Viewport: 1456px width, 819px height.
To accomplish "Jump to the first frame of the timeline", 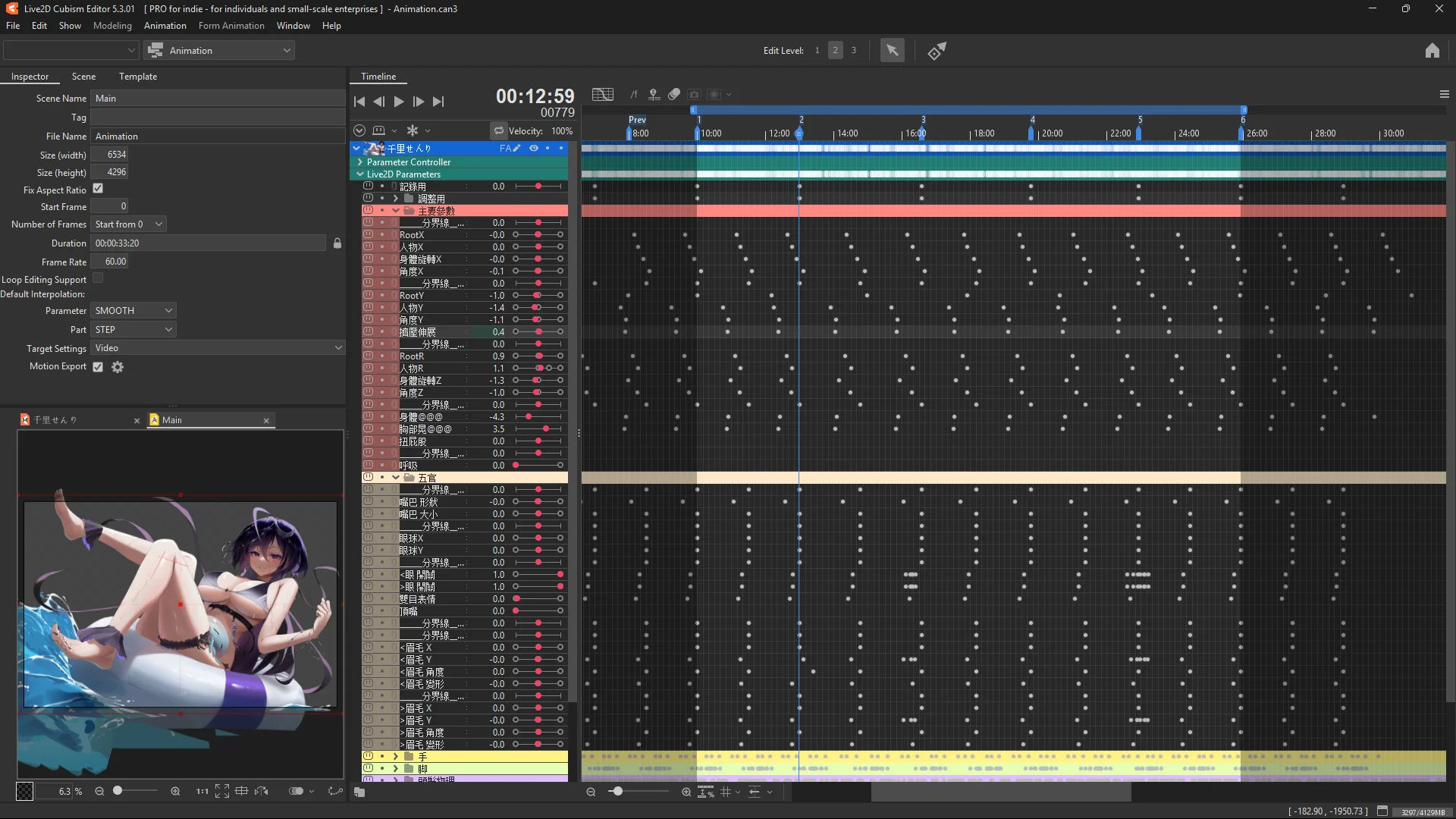I will (359, 102).
